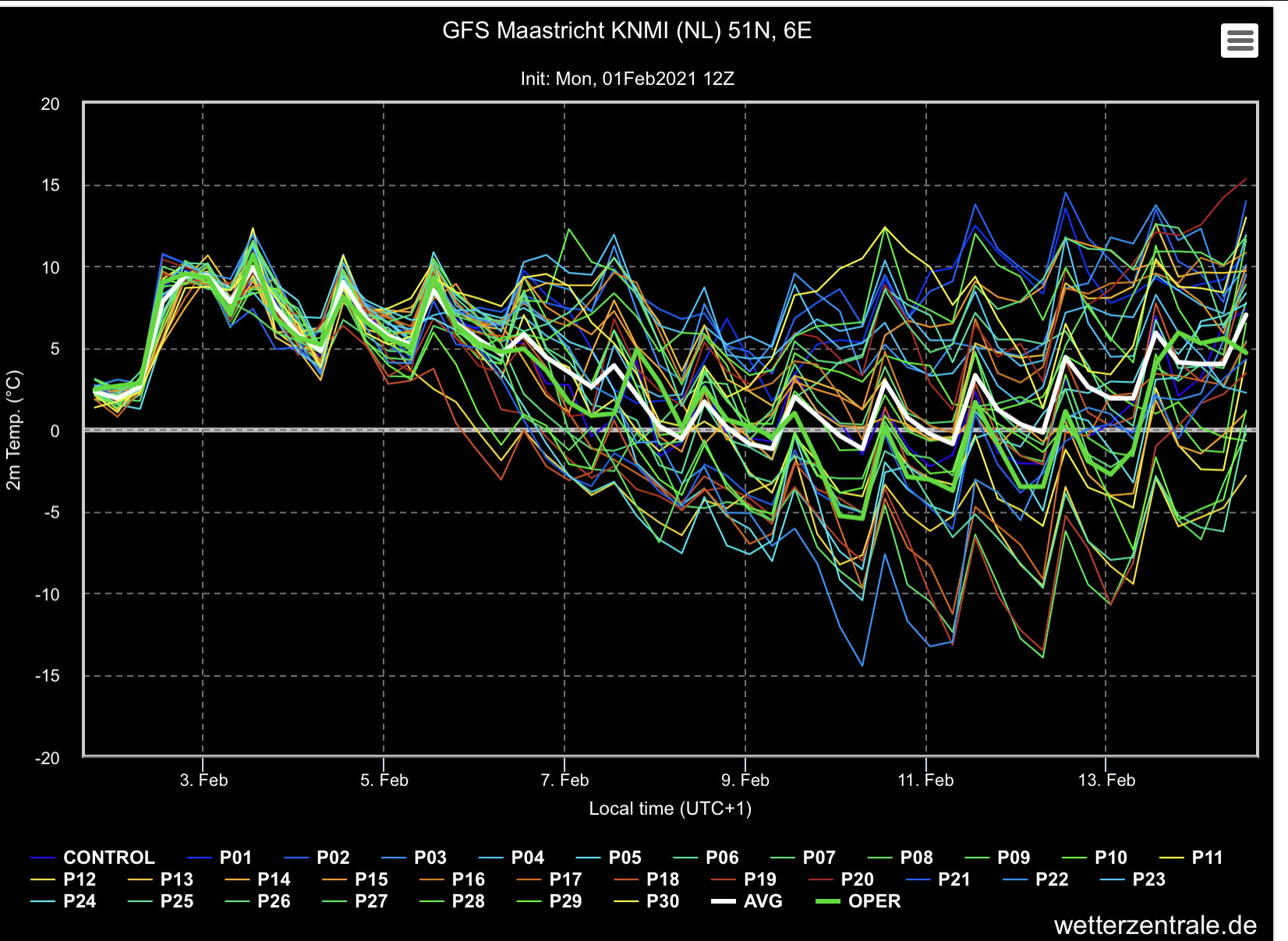Image resolution: width=1288 pixels, height=941 pixels.
Task: Toggle the green OPER operational line
Action: click(858, 901)
